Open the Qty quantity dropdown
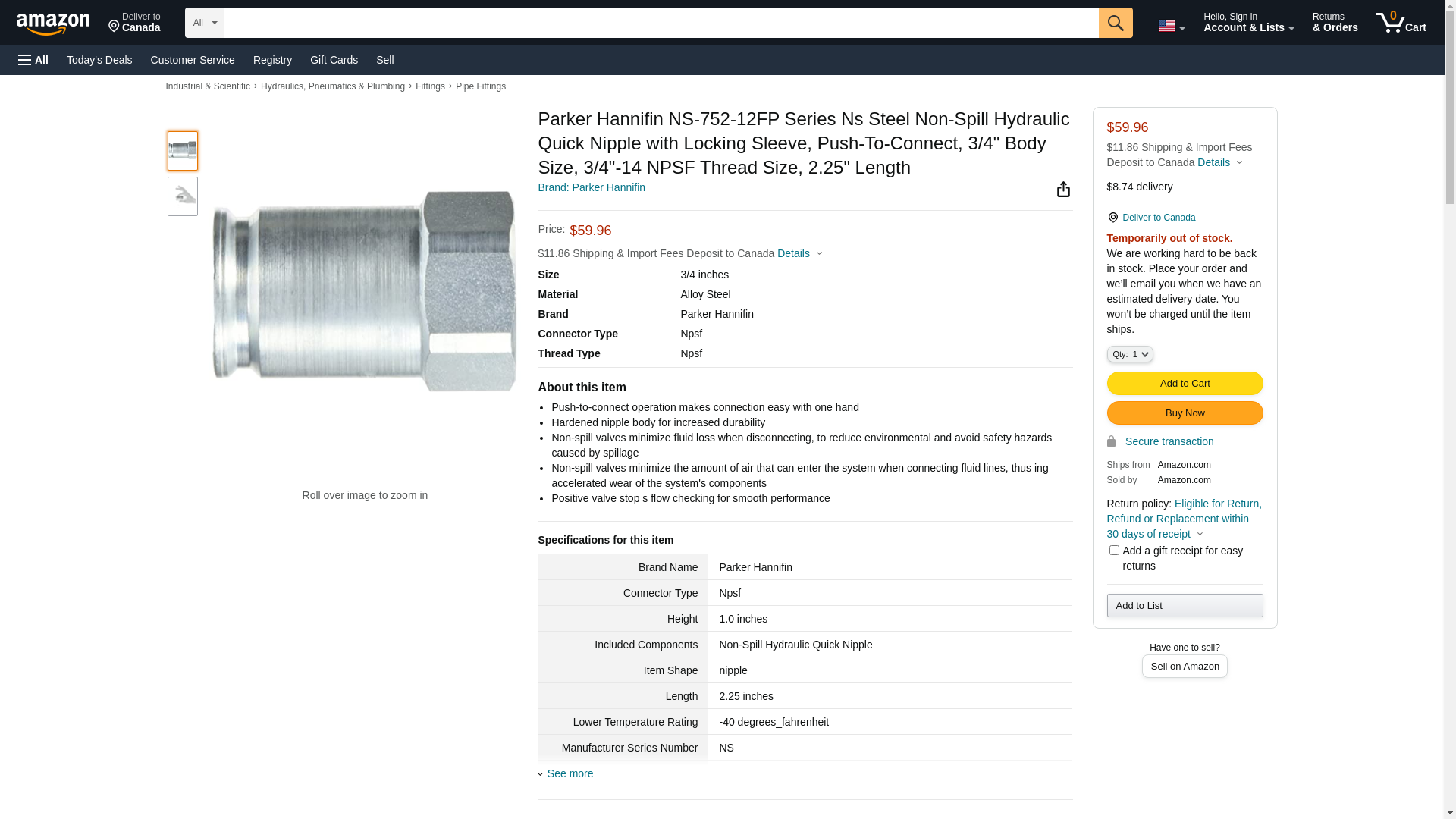 (x=1130, y=354)
